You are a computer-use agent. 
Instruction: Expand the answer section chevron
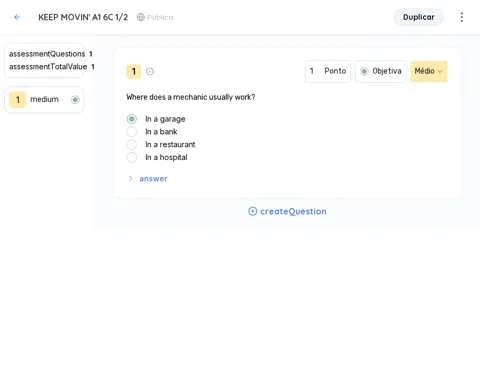(130, 179)
